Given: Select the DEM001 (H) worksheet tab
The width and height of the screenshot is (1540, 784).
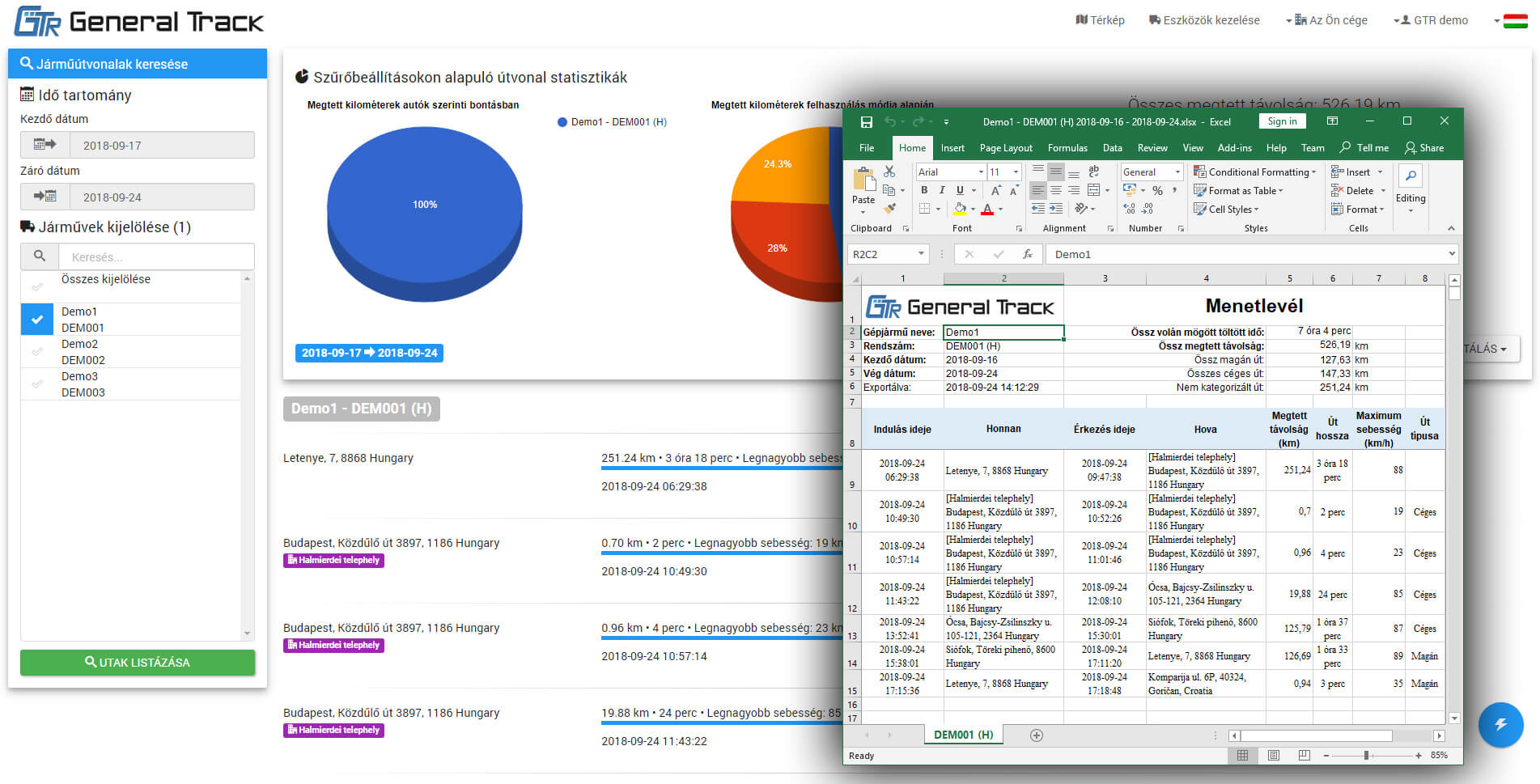Looking at the screenshot, I should 963,735.
